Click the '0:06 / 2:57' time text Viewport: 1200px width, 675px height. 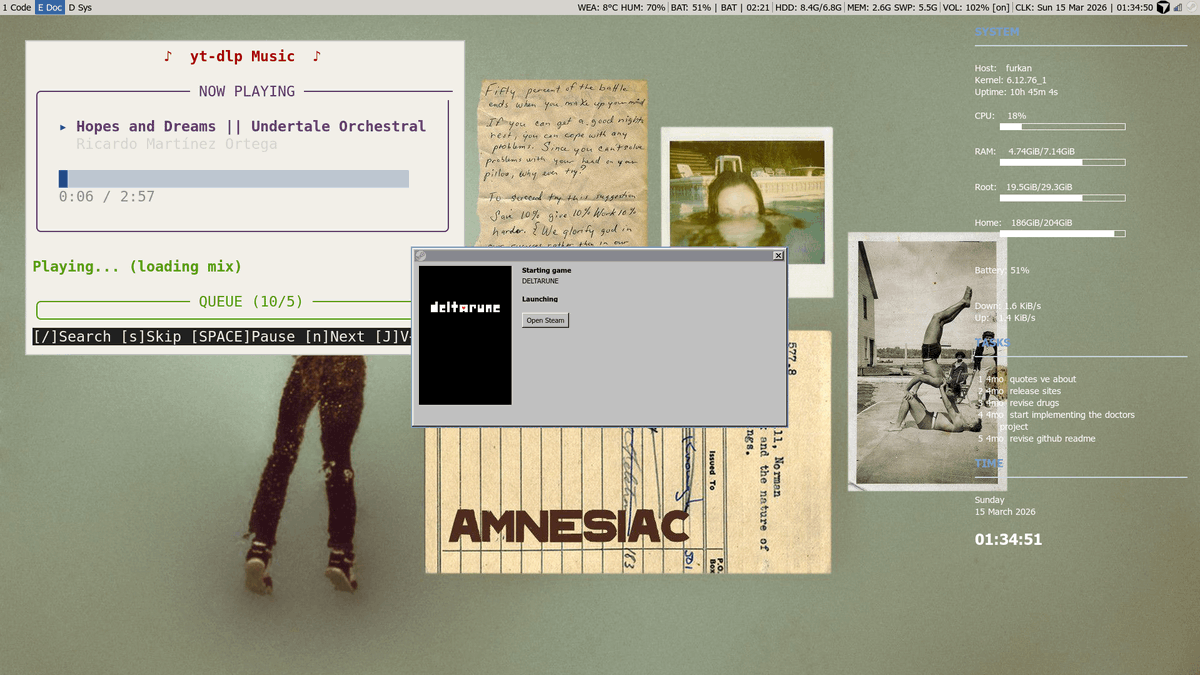(x=107, y=197)
